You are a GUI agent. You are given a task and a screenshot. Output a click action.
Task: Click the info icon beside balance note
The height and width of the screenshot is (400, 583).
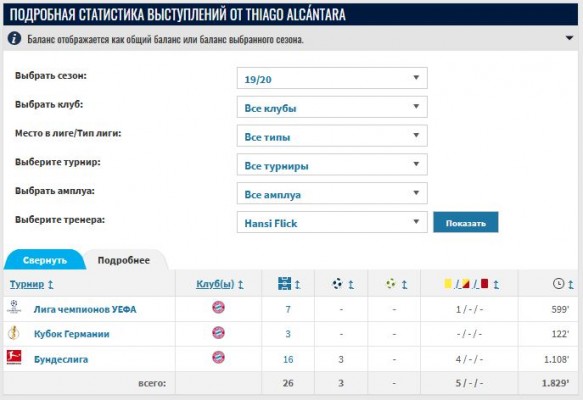[14, 38]
